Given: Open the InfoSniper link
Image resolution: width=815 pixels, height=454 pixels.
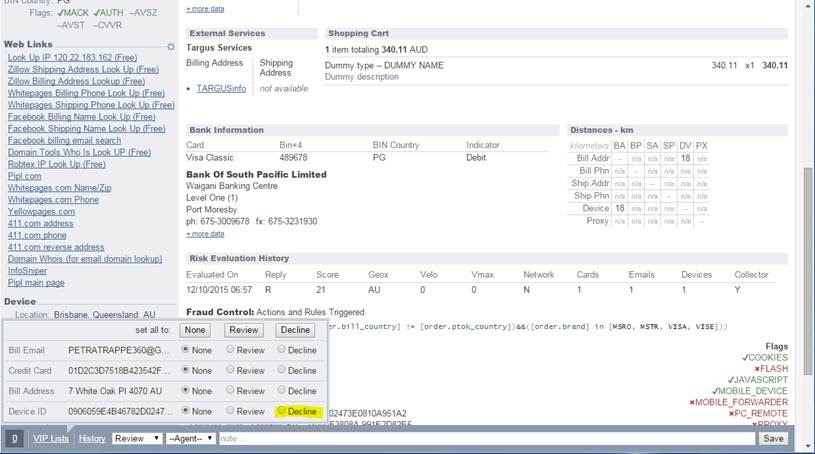Looking at the screenshot, I should click(x=27, y=271).
